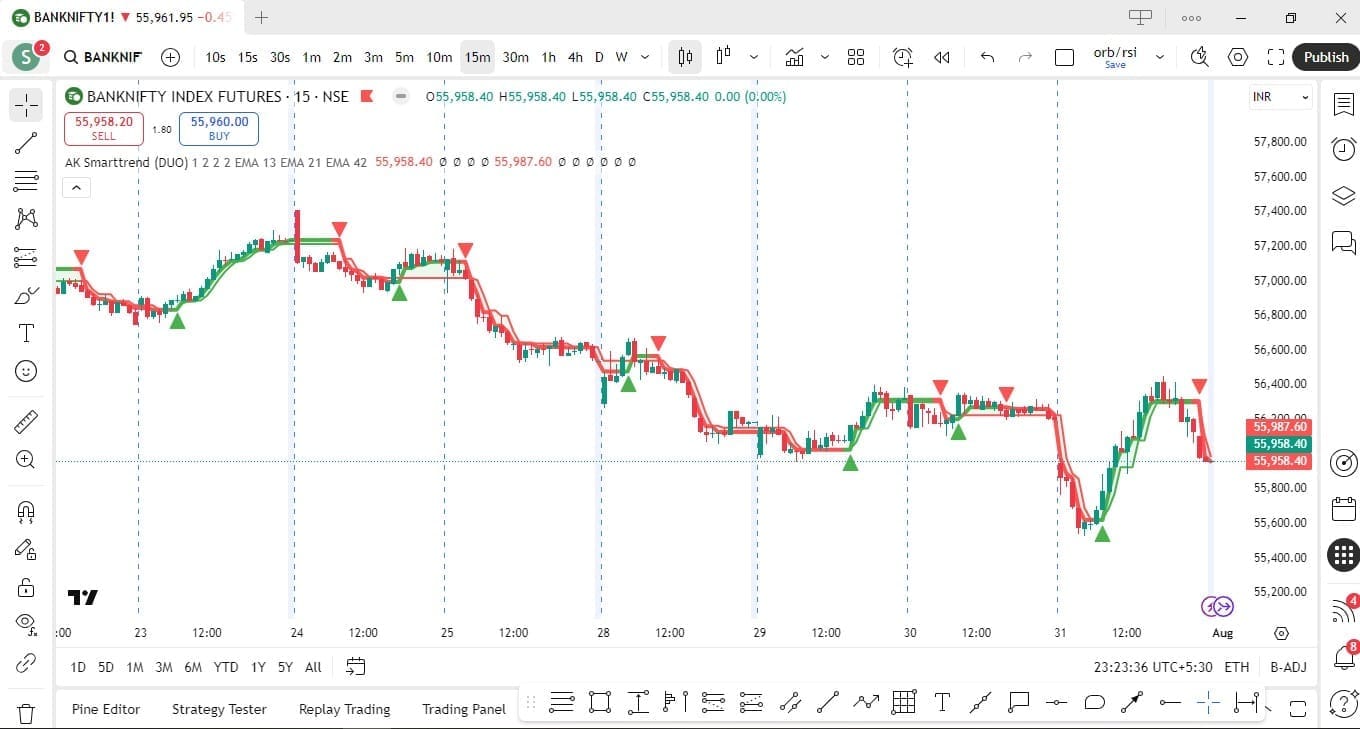Select the brush drawing tool

point(26,295)
